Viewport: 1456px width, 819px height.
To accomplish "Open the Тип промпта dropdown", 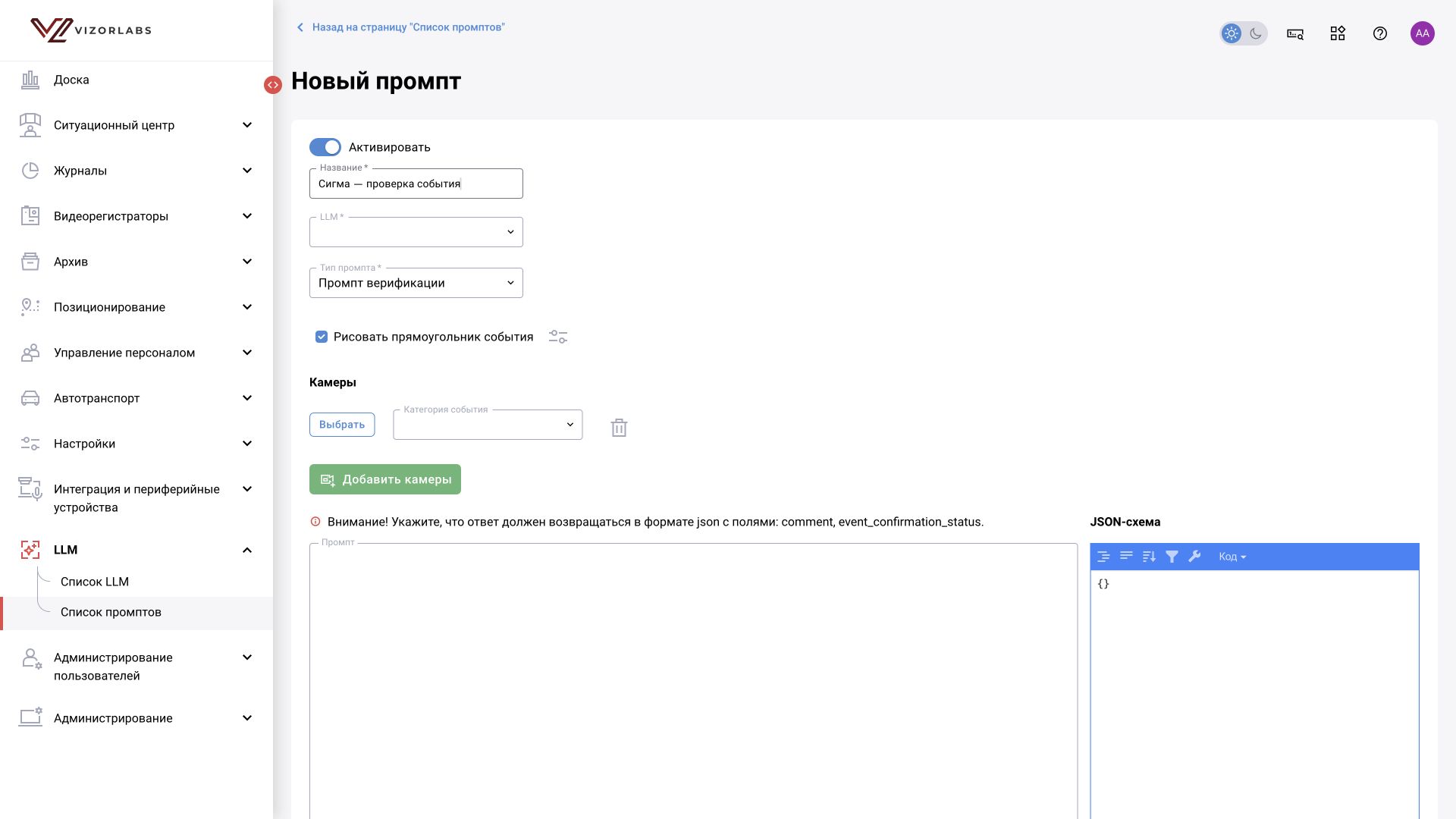I will pos(416,283).
